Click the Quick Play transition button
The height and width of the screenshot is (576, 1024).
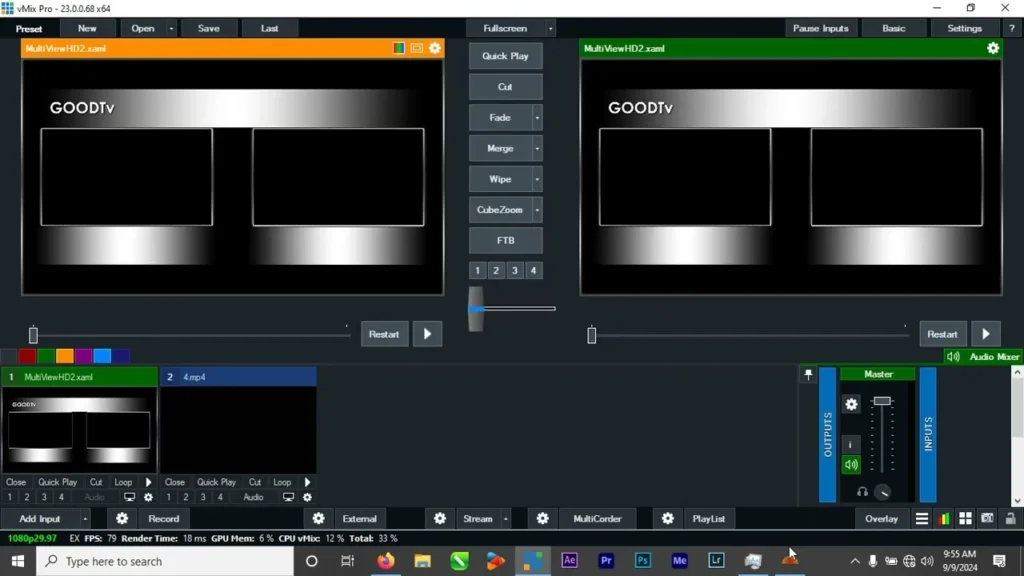tap(505, 56)
